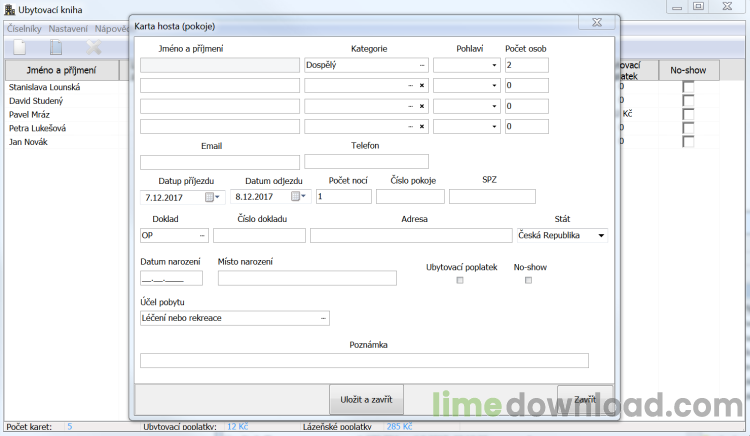Click the Uložit a zavřít button
750x436 pixels.
(x=366, y=399)
